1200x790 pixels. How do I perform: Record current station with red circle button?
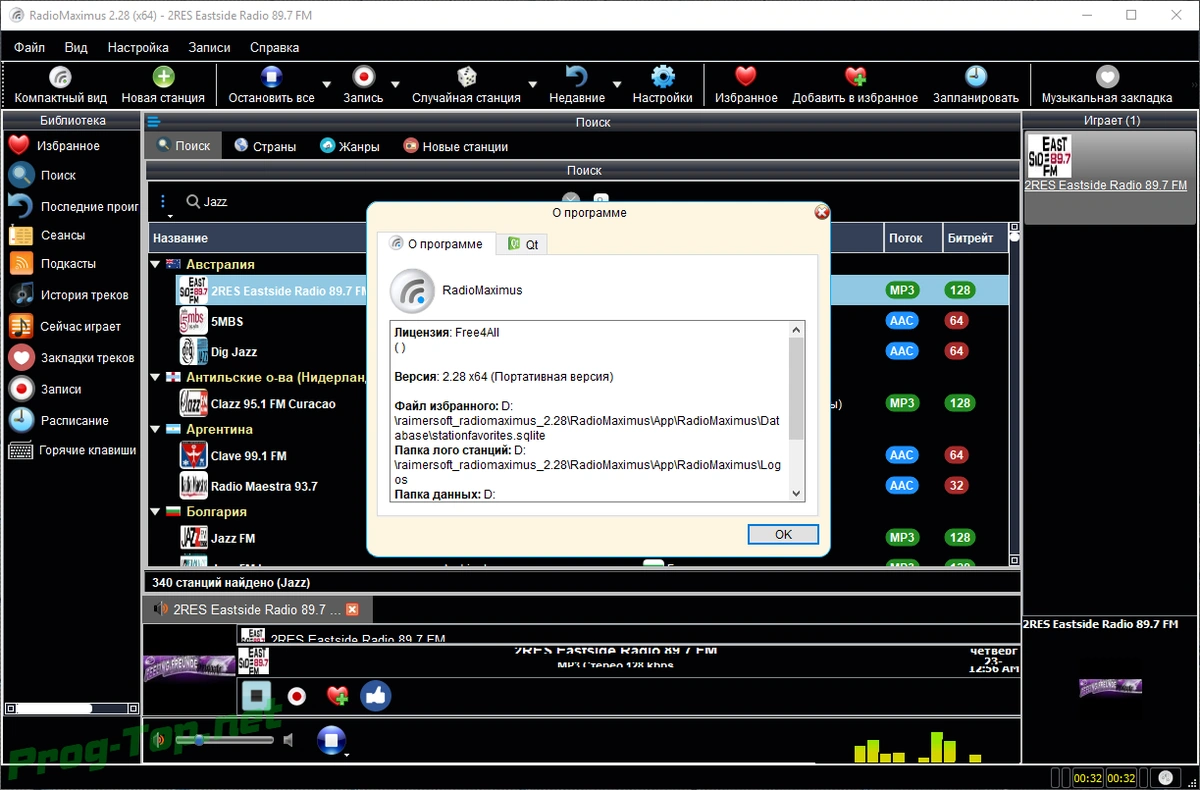pos(296,696)
